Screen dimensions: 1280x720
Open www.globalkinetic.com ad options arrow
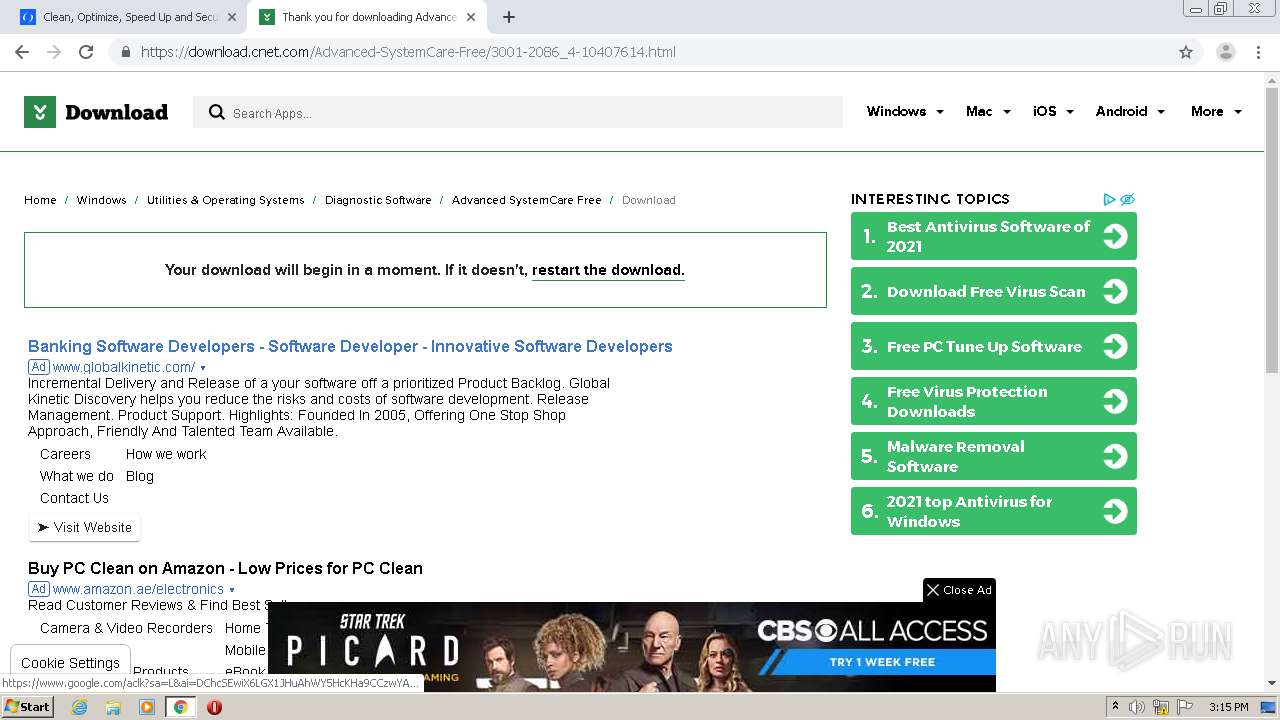pyautogui.click(x=203, y=368)
